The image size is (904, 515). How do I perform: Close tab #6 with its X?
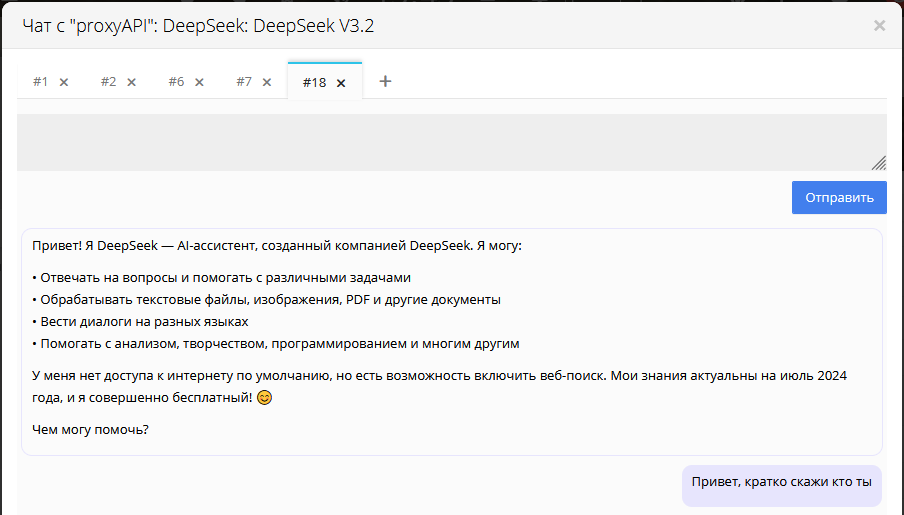[199, 82]
